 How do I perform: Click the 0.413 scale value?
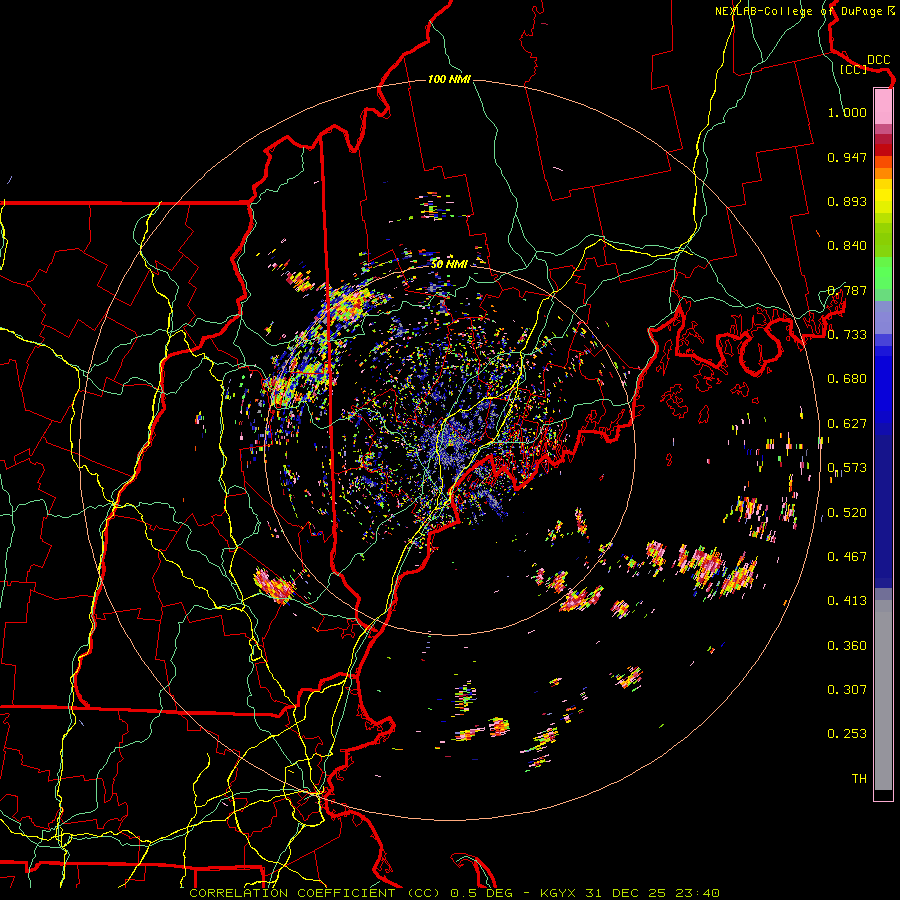[847, 601]
